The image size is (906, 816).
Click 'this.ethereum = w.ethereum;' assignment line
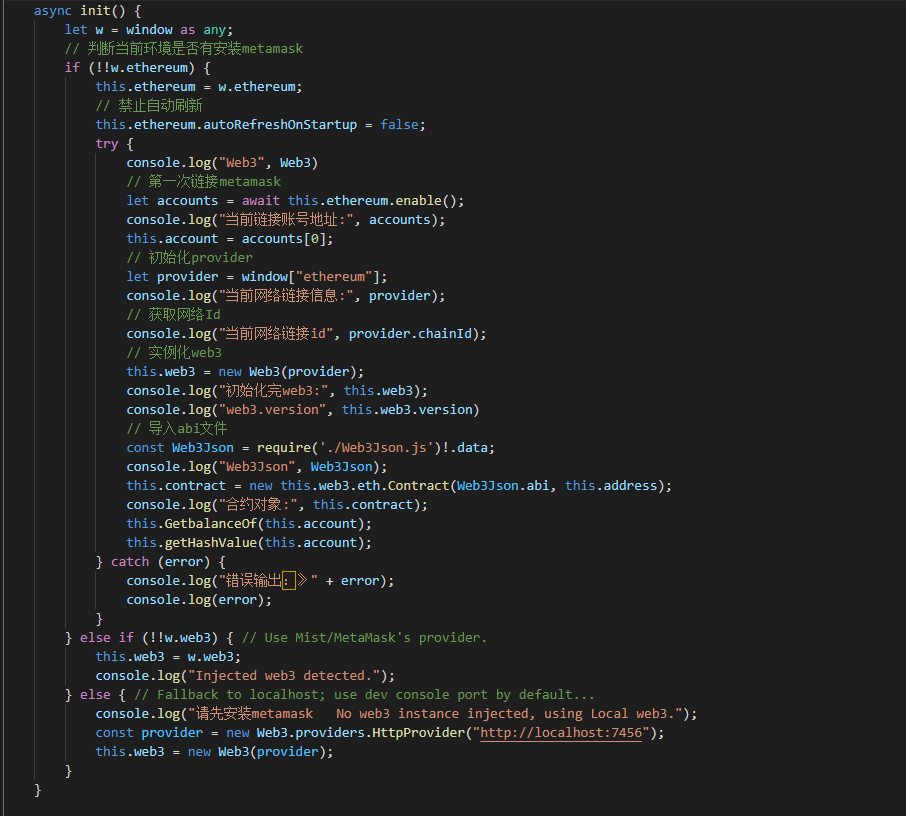(199, 87)
